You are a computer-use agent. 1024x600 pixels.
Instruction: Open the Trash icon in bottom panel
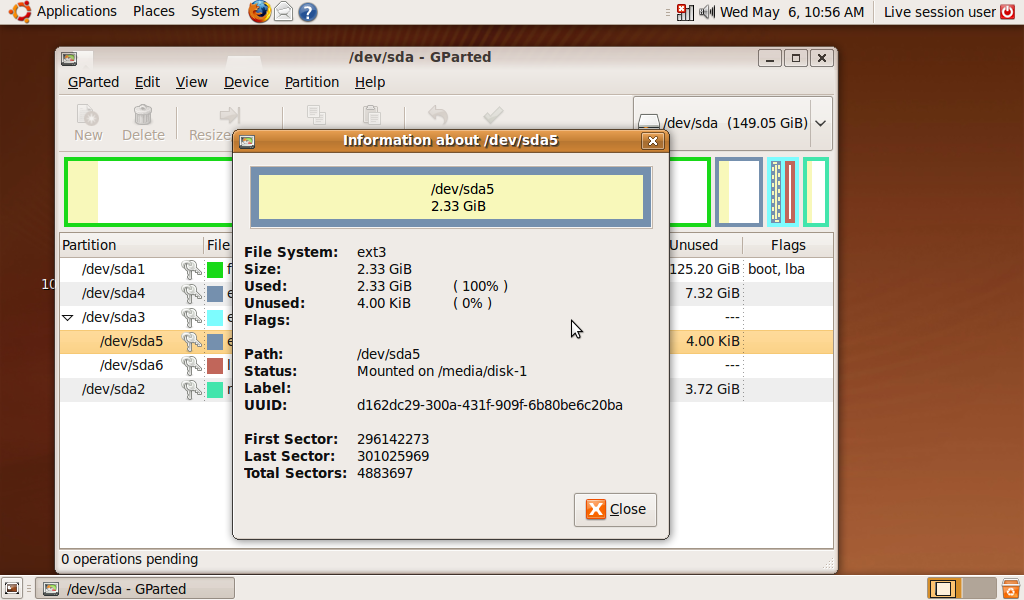click(x=1010, y=588)
